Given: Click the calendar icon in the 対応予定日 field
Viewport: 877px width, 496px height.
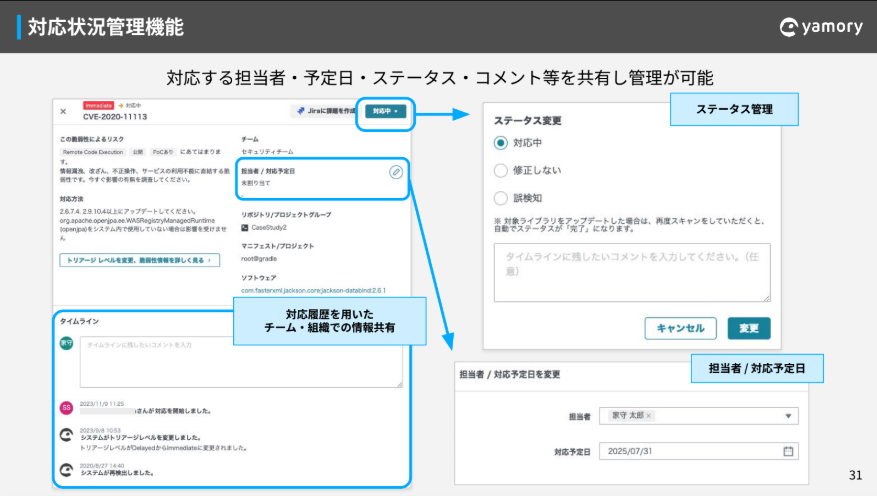Looking at the screenshot, I should [788, 451].
